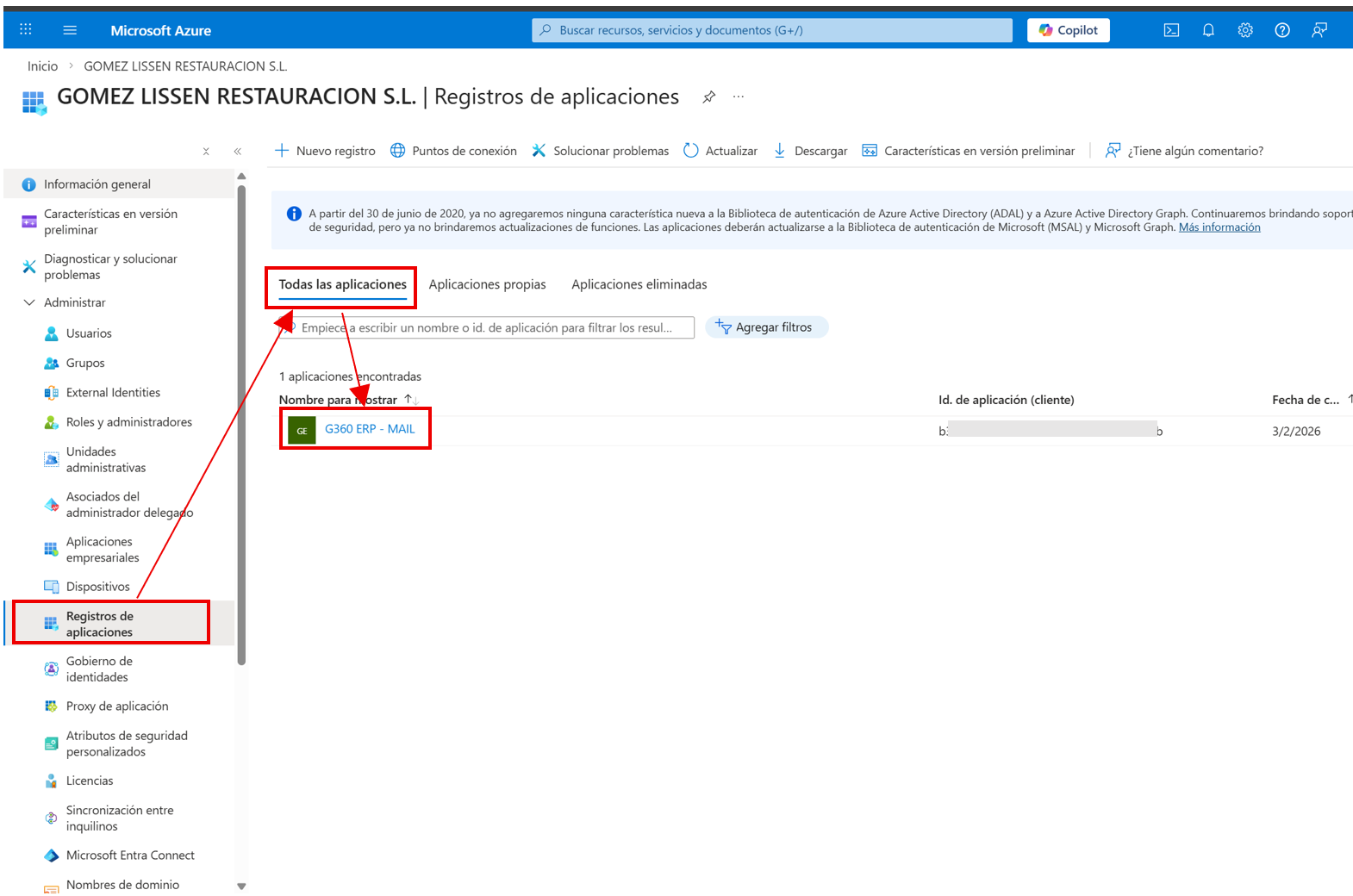The image size is (1353, 896).
Task: Open the feedback icon in header
Action: [x=1319, y=30]
